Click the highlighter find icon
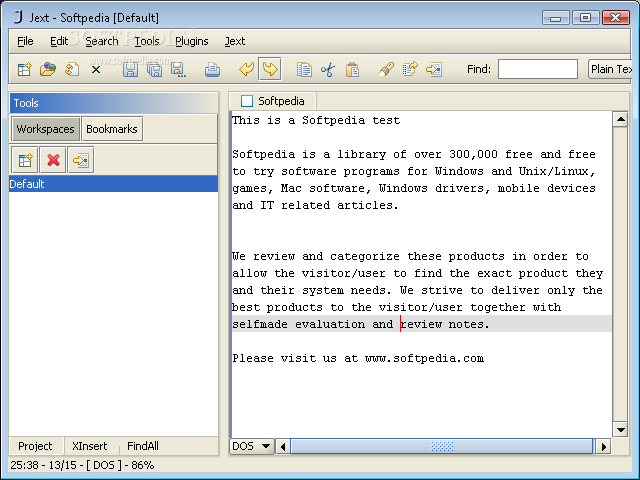Screen dimensions: 640x480 pos(386,69)
